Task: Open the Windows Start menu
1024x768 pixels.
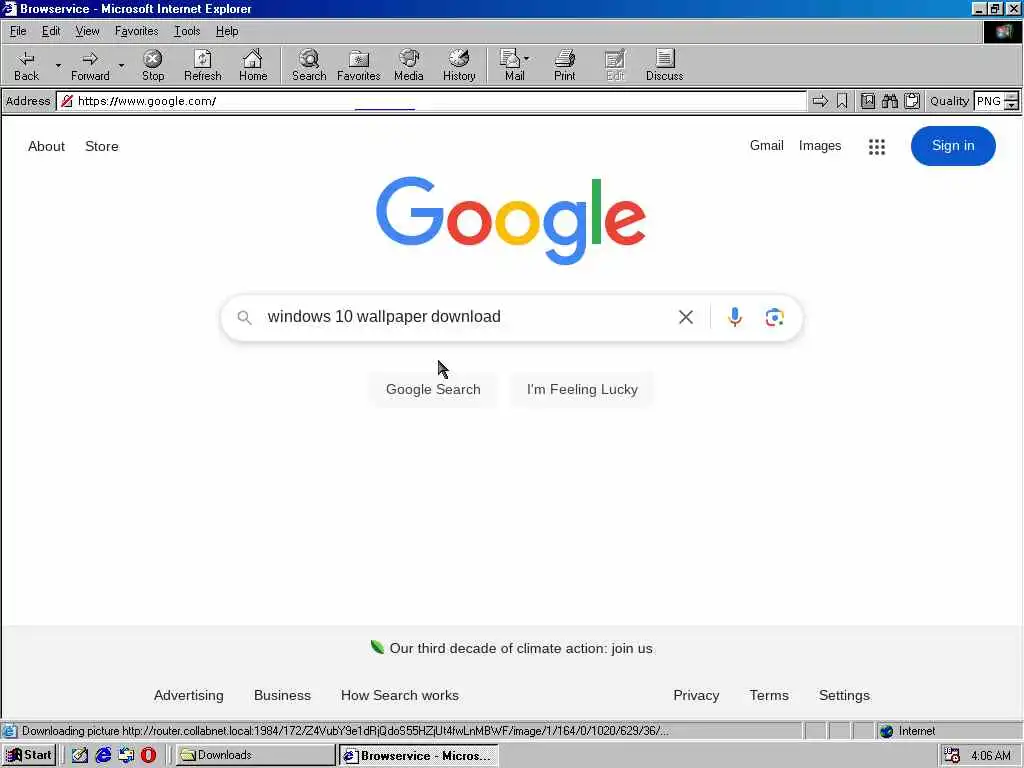Action: tap(29, 755)
